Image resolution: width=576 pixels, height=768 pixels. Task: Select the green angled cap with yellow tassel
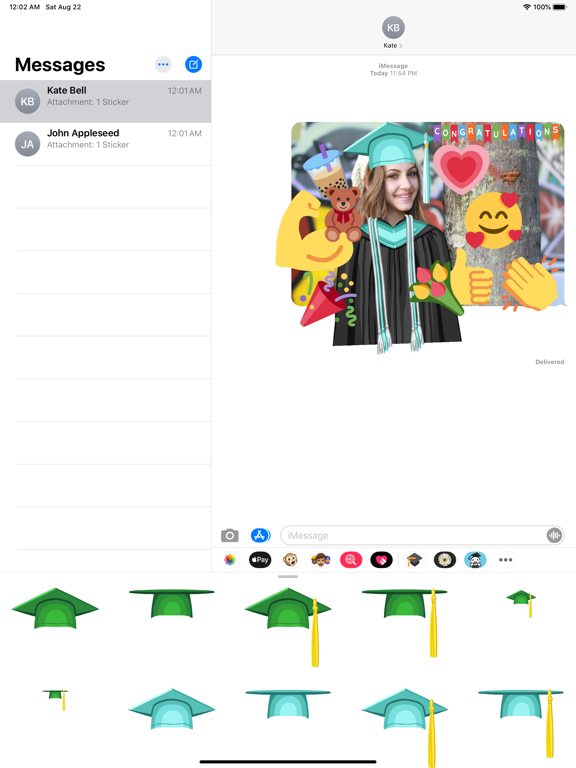coord(288,627)
